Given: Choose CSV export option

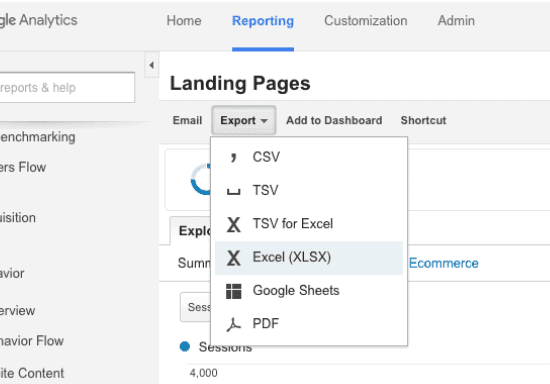Looking at the screenshot, I should pos(309,157).
